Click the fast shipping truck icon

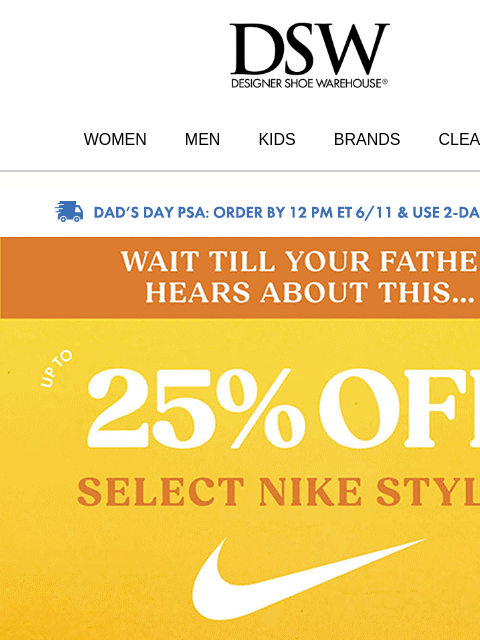click(69, 211)
